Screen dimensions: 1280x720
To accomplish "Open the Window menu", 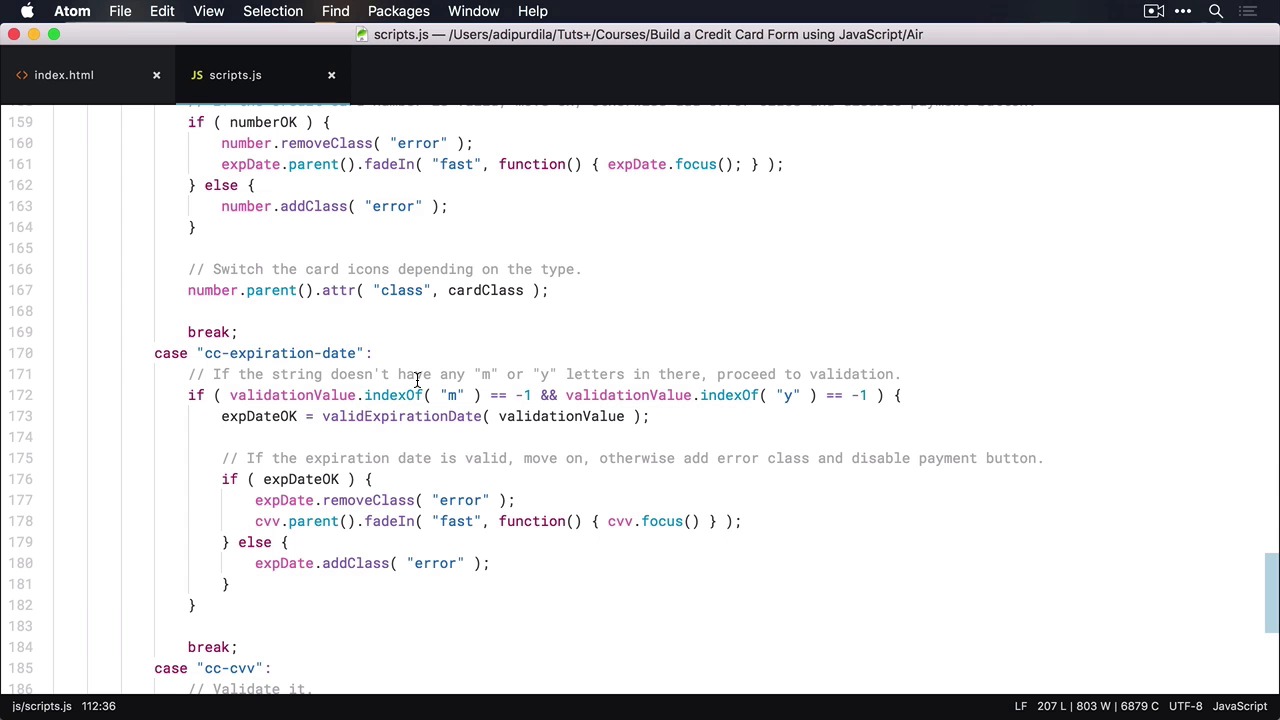I will (x=473, y=11).
